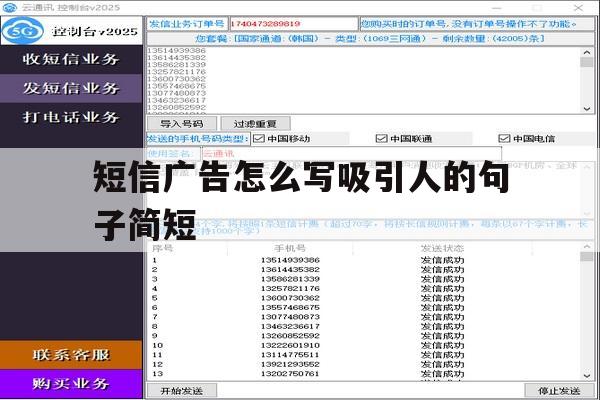Select table row with 13921293552
Image resolution: width=600 pixels, height=400 pixels.
point(364,364)
